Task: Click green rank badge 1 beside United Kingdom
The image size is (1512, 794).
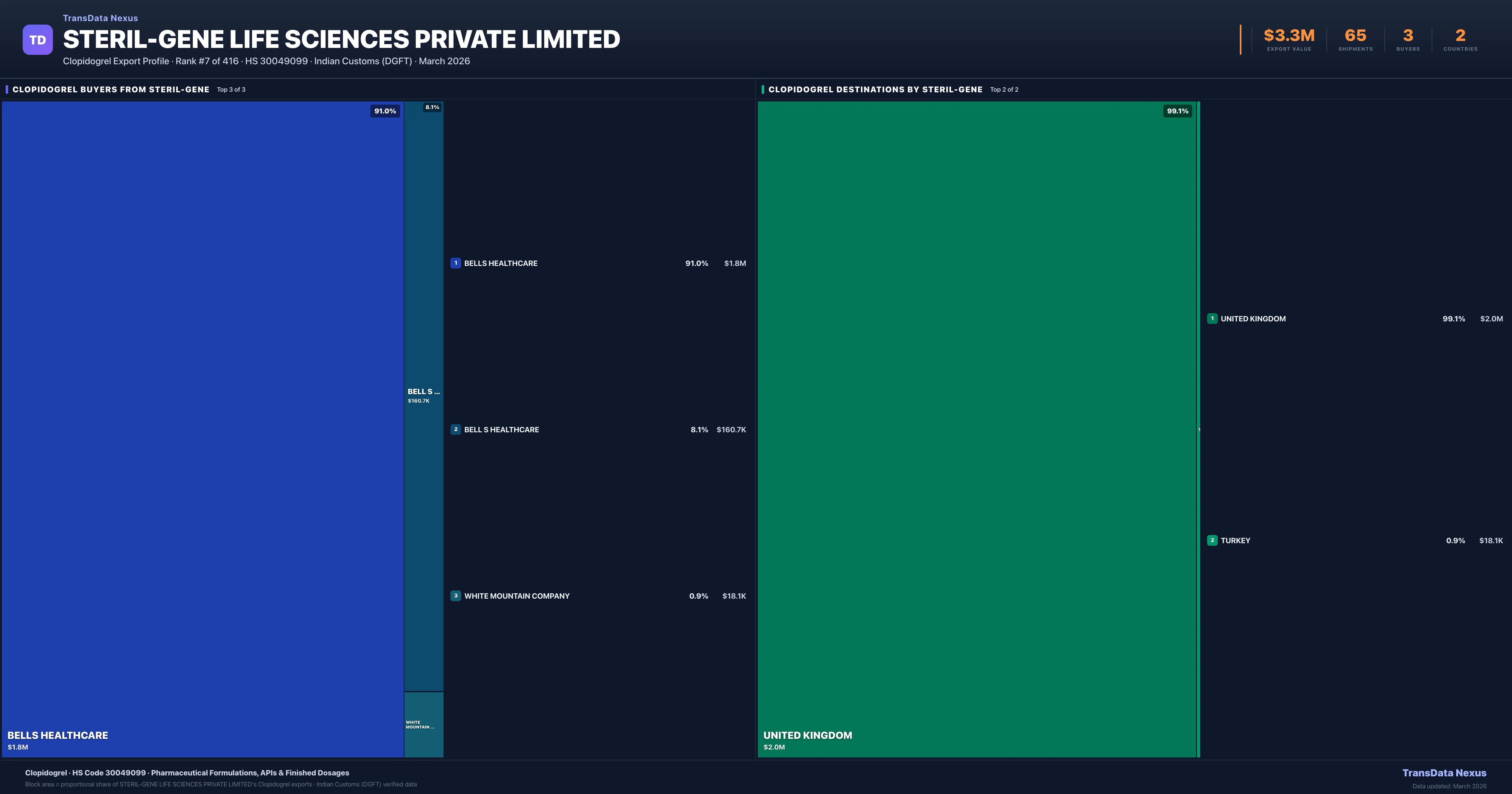Action: tap(1212, 318)
